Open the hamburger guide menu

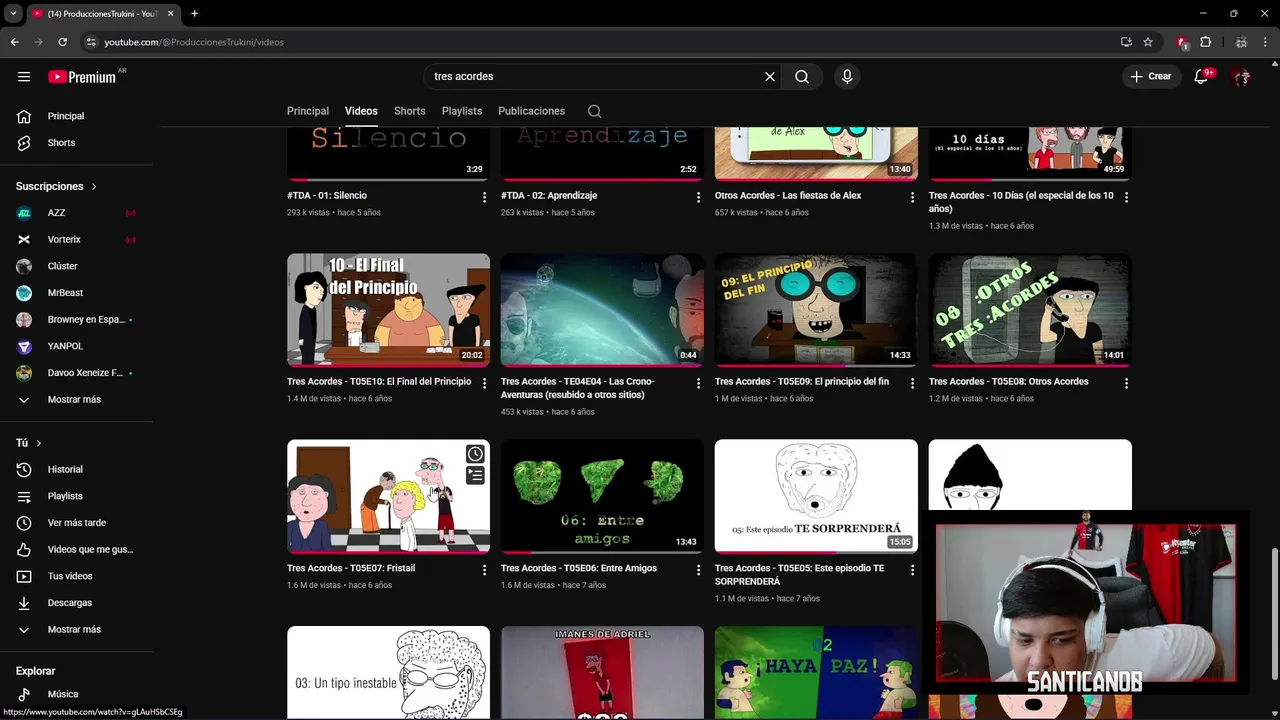coord(24,76)
